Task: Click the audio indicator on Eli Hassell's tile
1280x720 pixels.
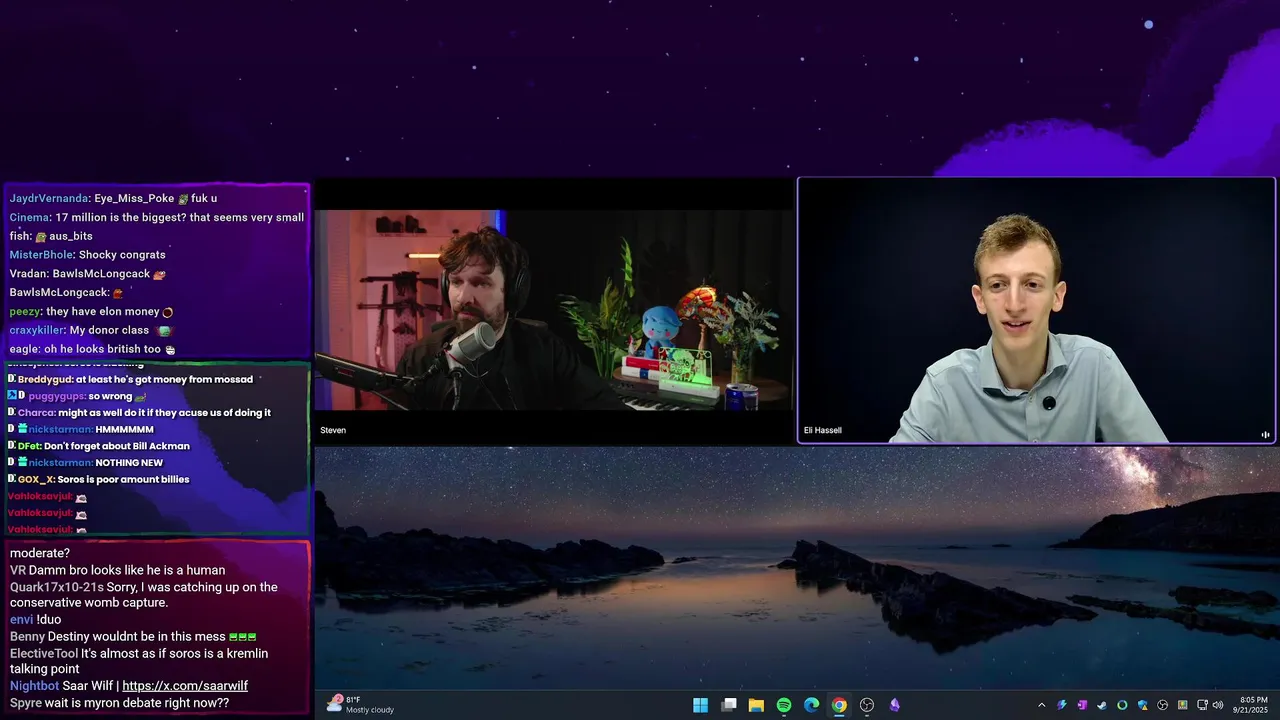Action: point(1265,434)
